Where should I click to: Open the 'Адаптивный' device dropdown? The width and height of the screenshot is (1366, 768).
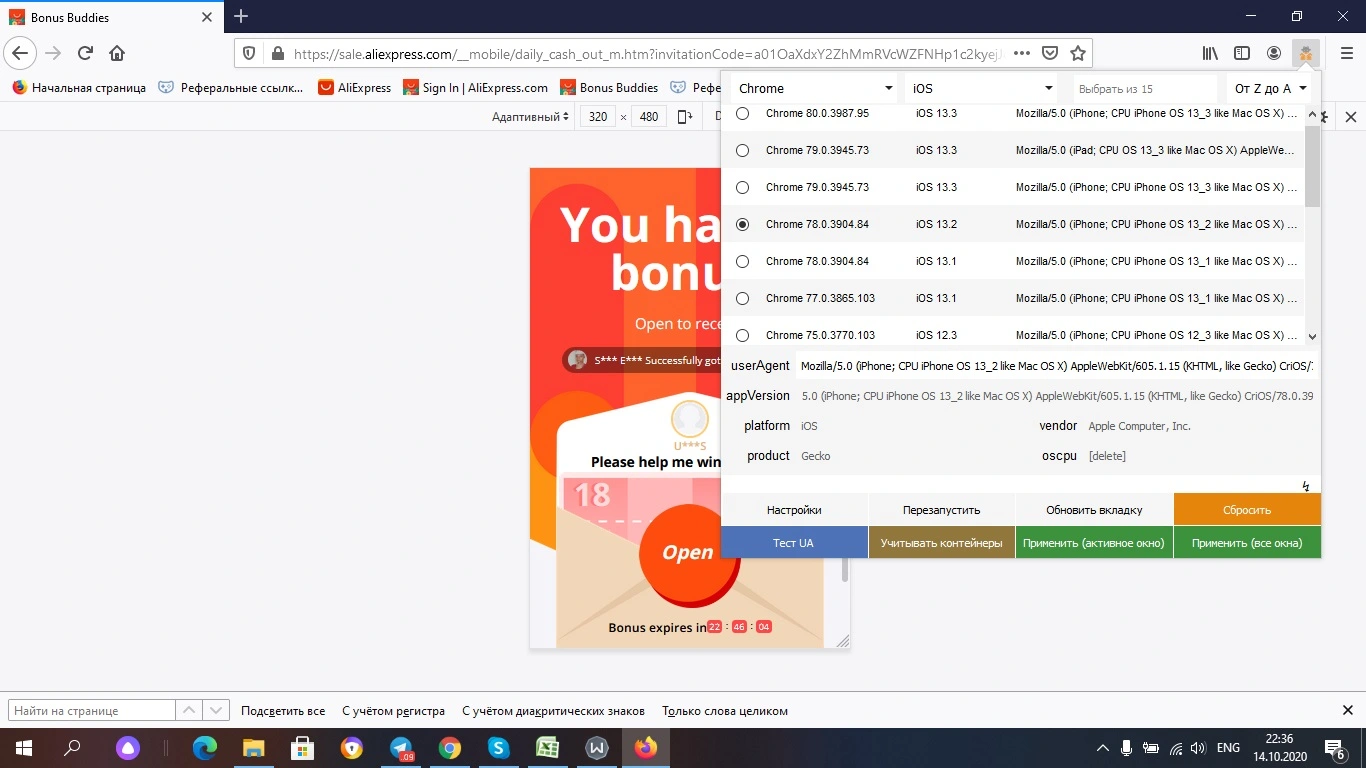pos(530,117)
